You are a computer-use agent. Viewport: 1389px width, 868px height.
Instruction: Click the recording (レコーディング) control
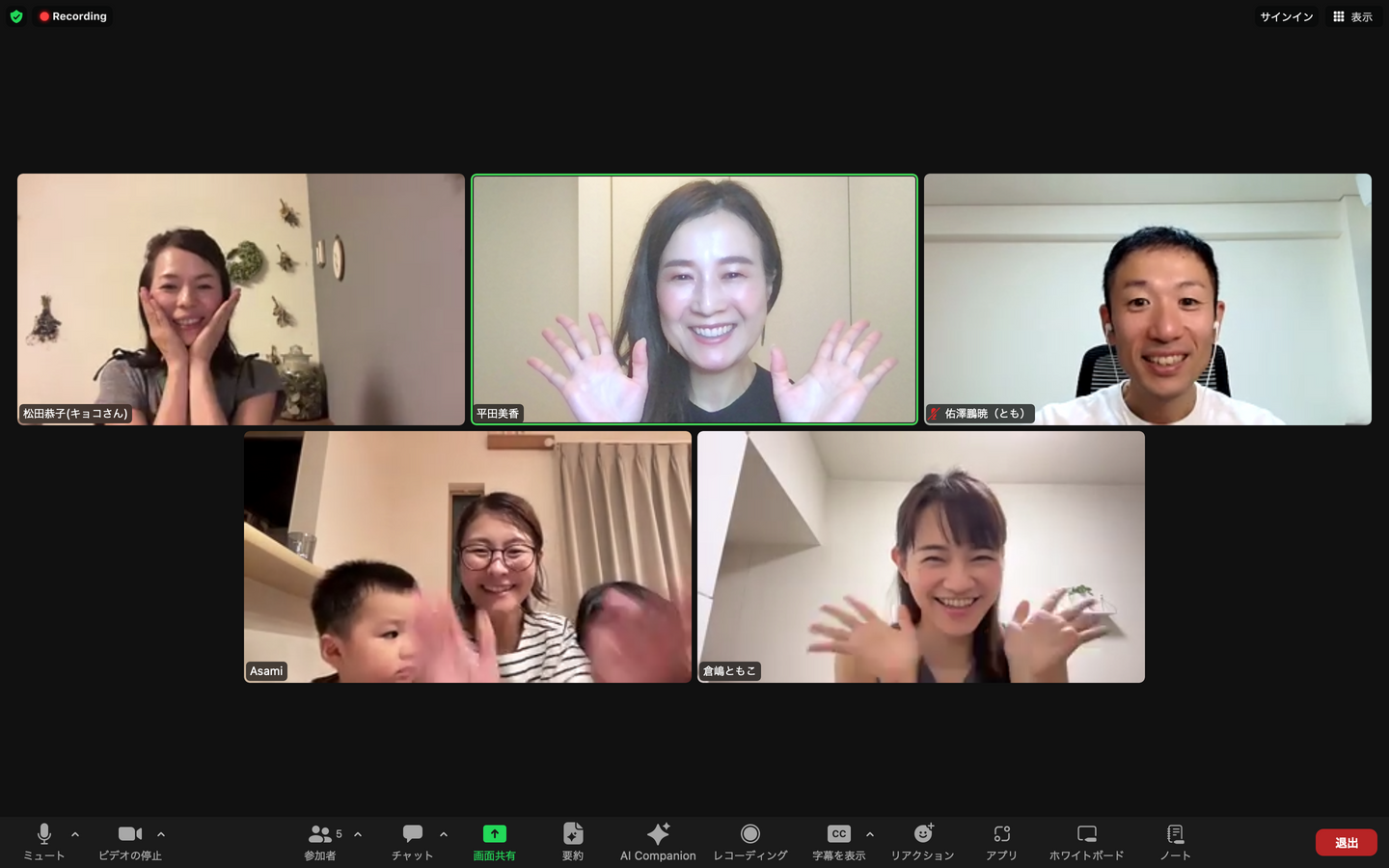tap(749, 841)
